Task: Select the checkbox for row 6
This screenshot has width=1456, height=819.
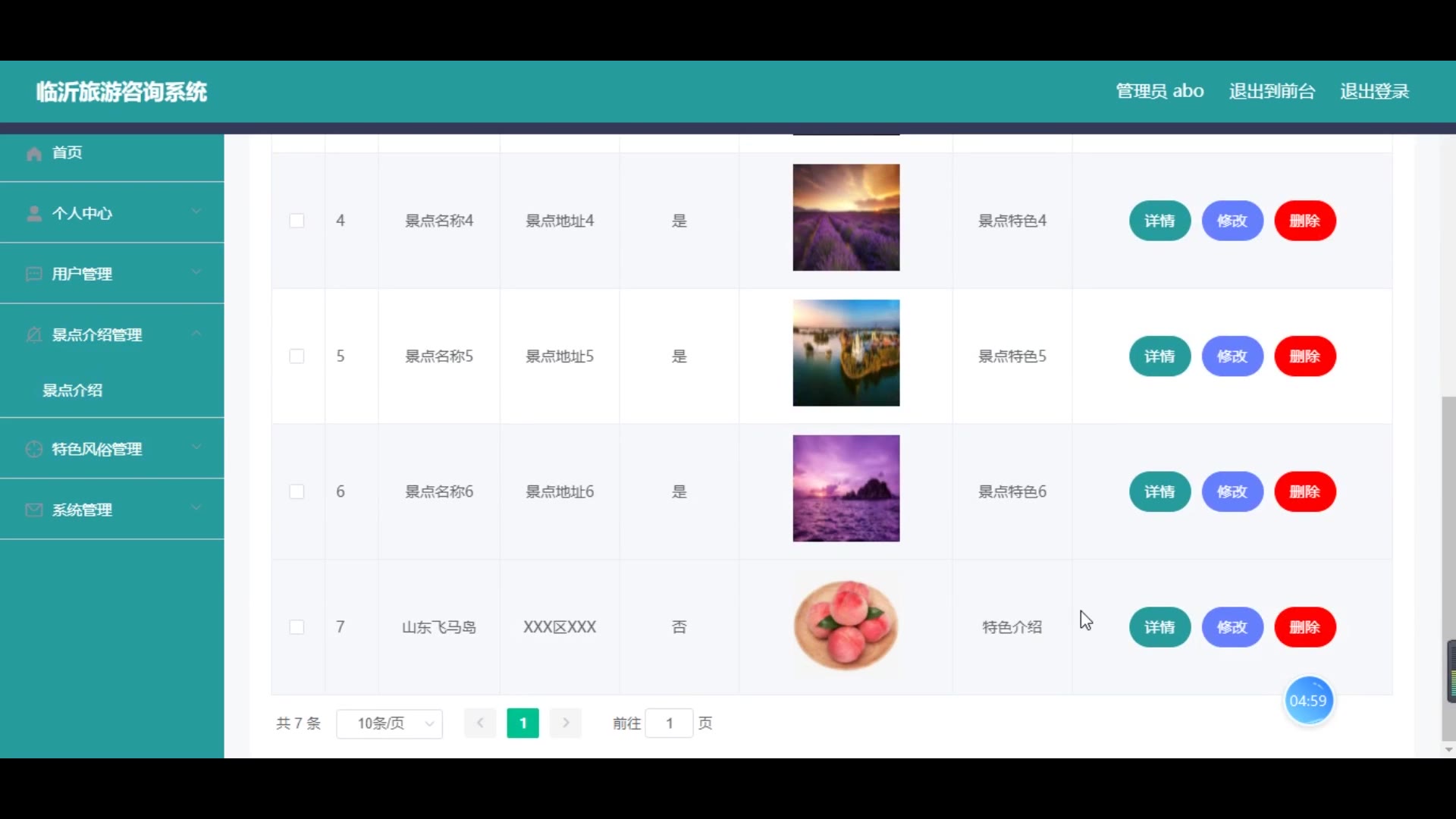Action: [x=297, y=491]
